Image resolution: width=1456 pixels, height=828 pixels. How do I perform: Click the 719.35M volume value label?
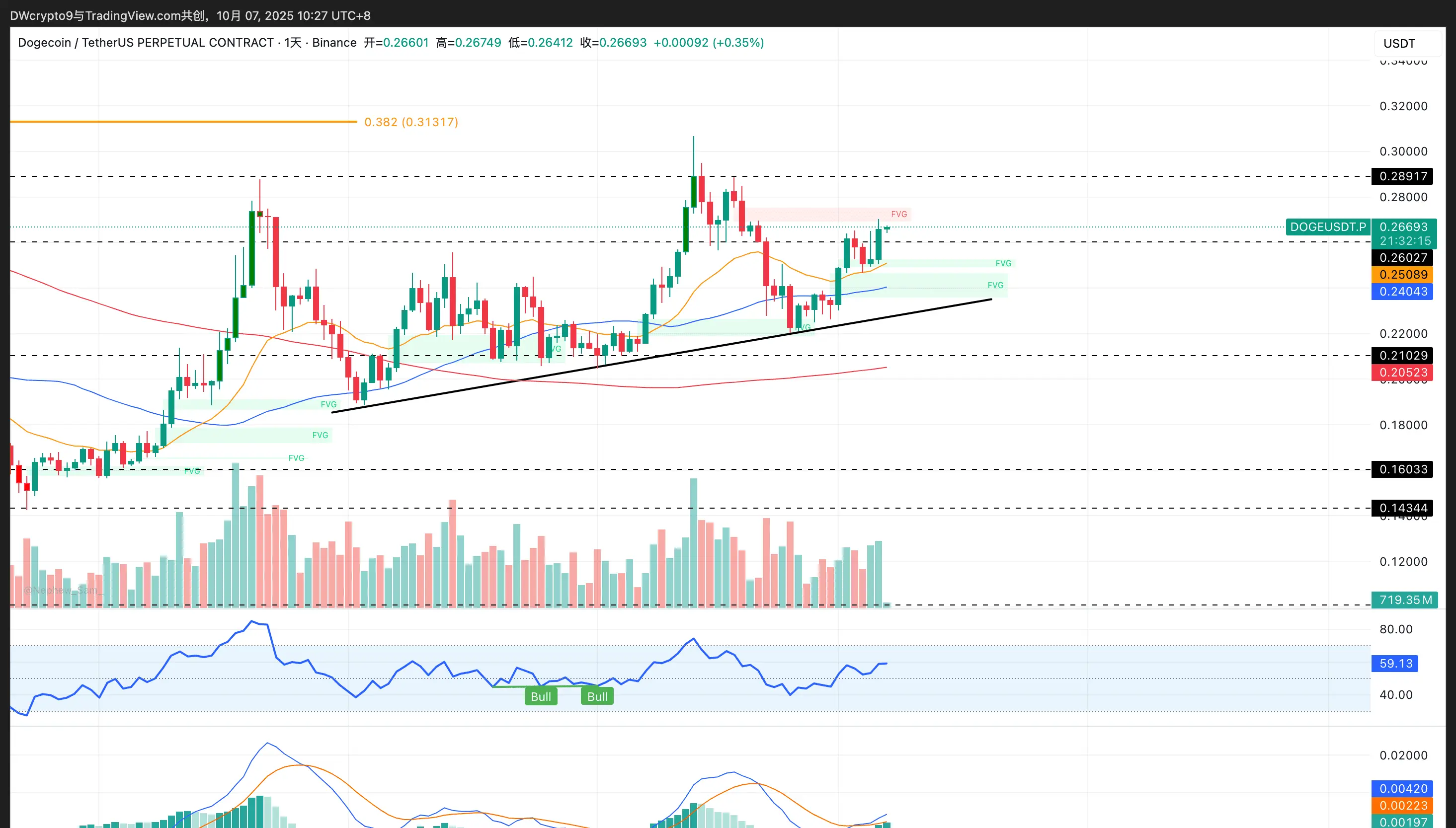pyautogui.click(x=1405, y=600)
